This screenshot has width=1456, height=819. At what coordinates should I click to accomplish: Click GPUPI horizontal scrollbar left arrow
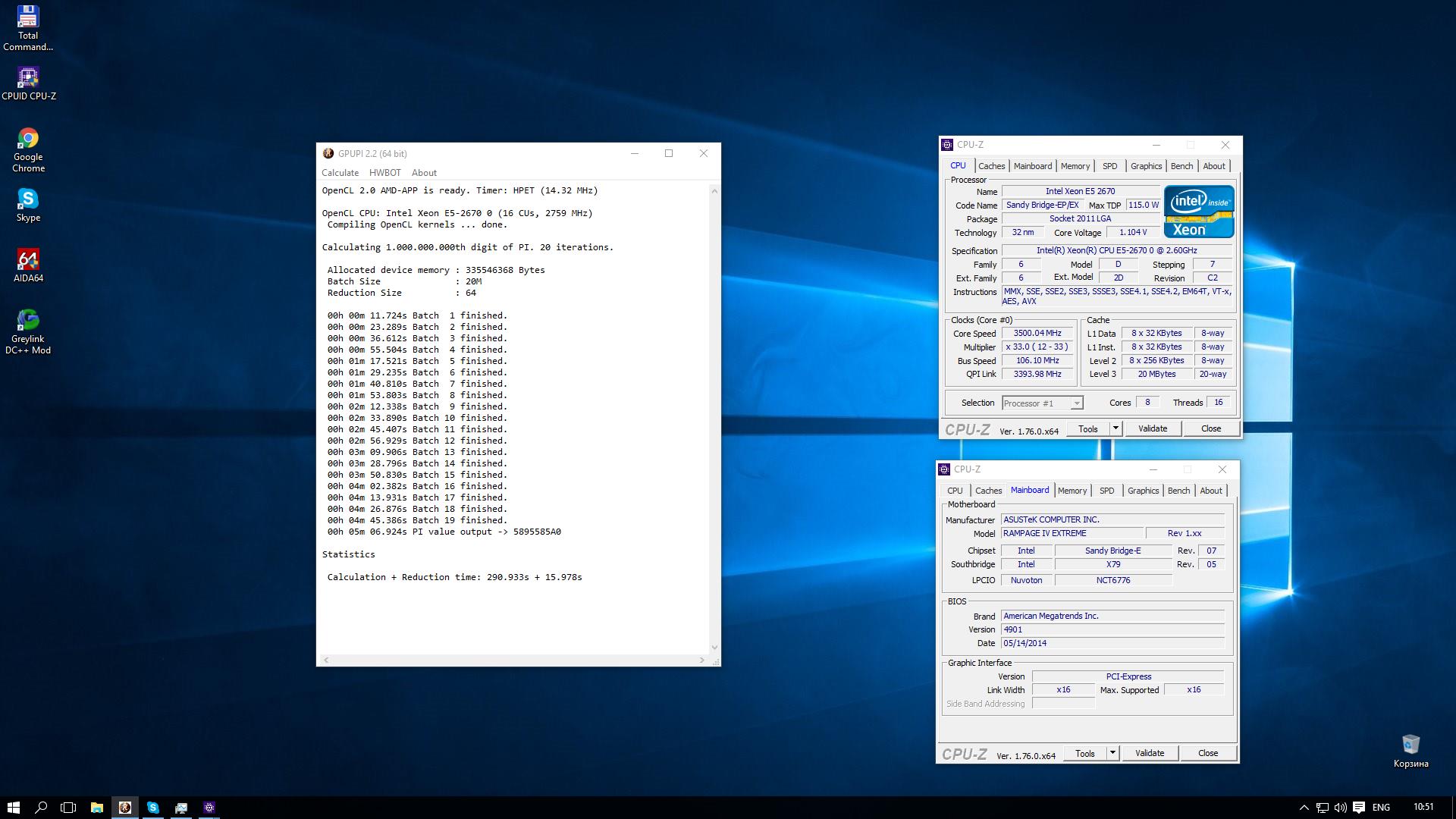(326, 661)
